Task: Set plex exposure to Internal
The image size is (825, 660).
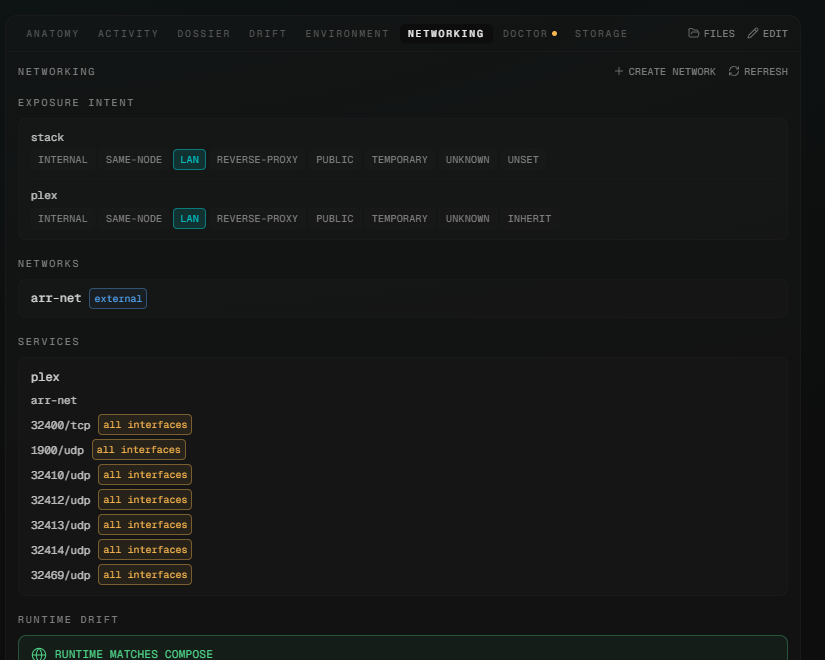Action: [63, 218]
